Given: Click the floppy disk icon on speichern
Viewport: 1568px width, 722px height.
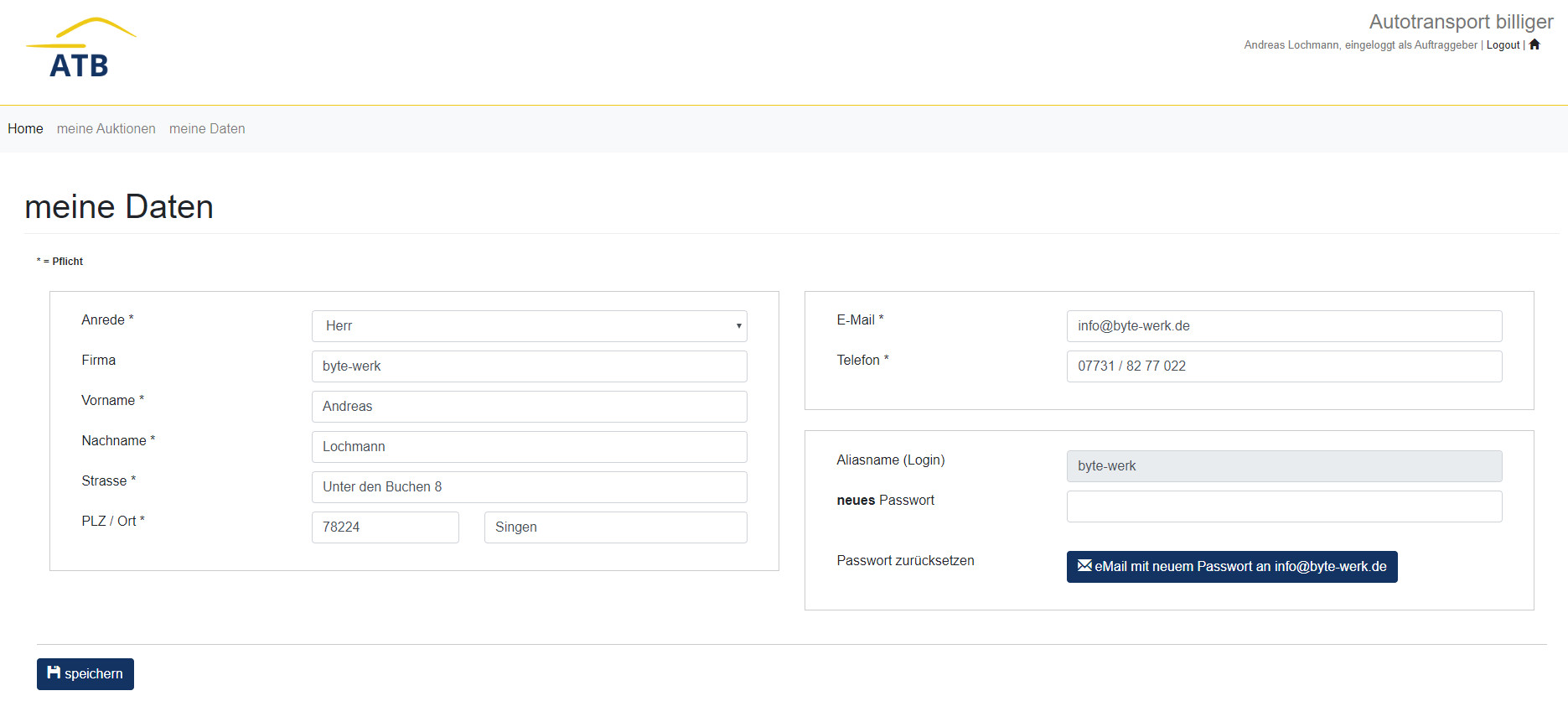Looking at the screenshot, I should (x=54, y=673).
